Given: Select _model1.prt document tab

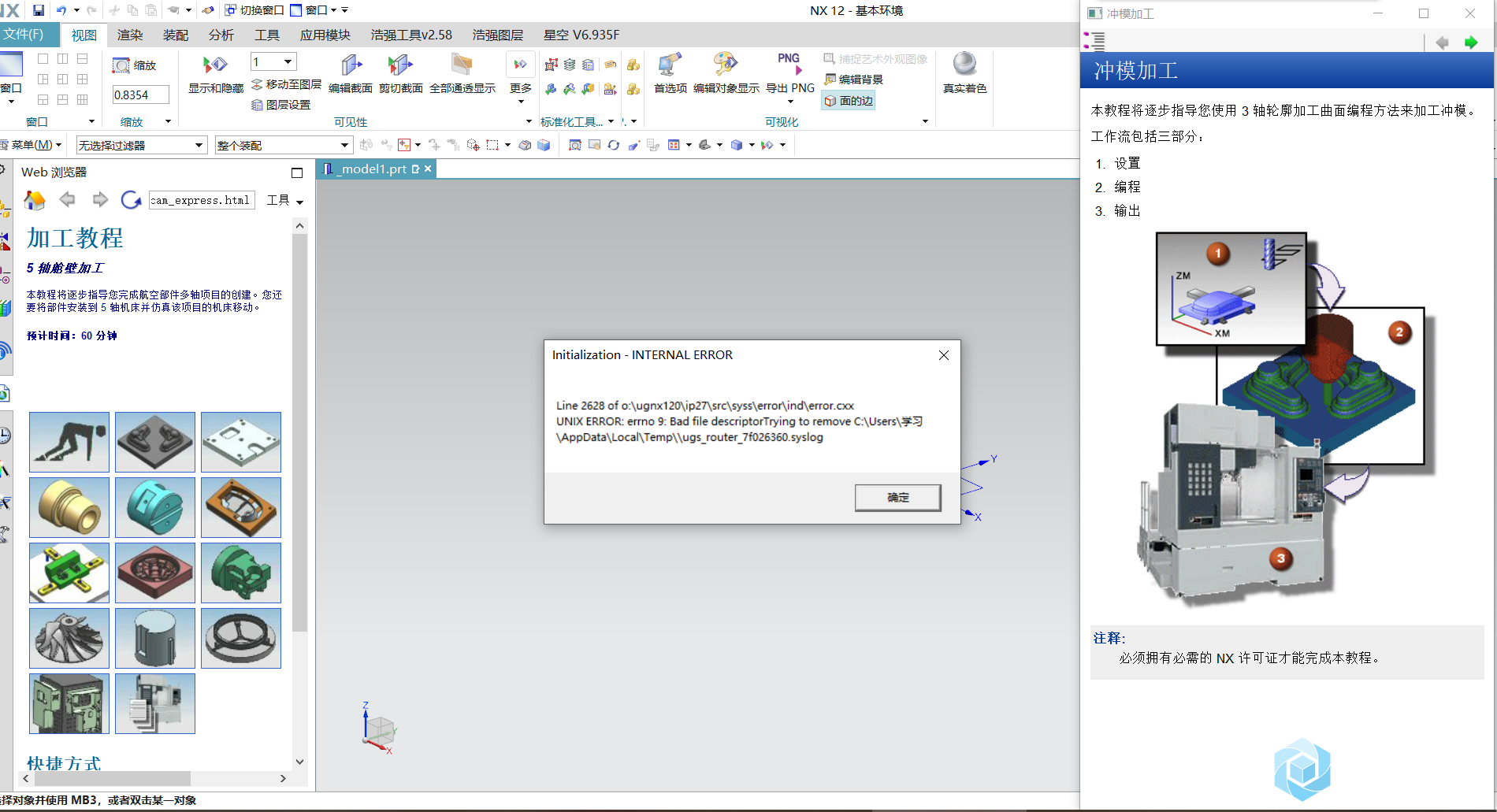Looking at the screenshot, I should coord(370,169).
